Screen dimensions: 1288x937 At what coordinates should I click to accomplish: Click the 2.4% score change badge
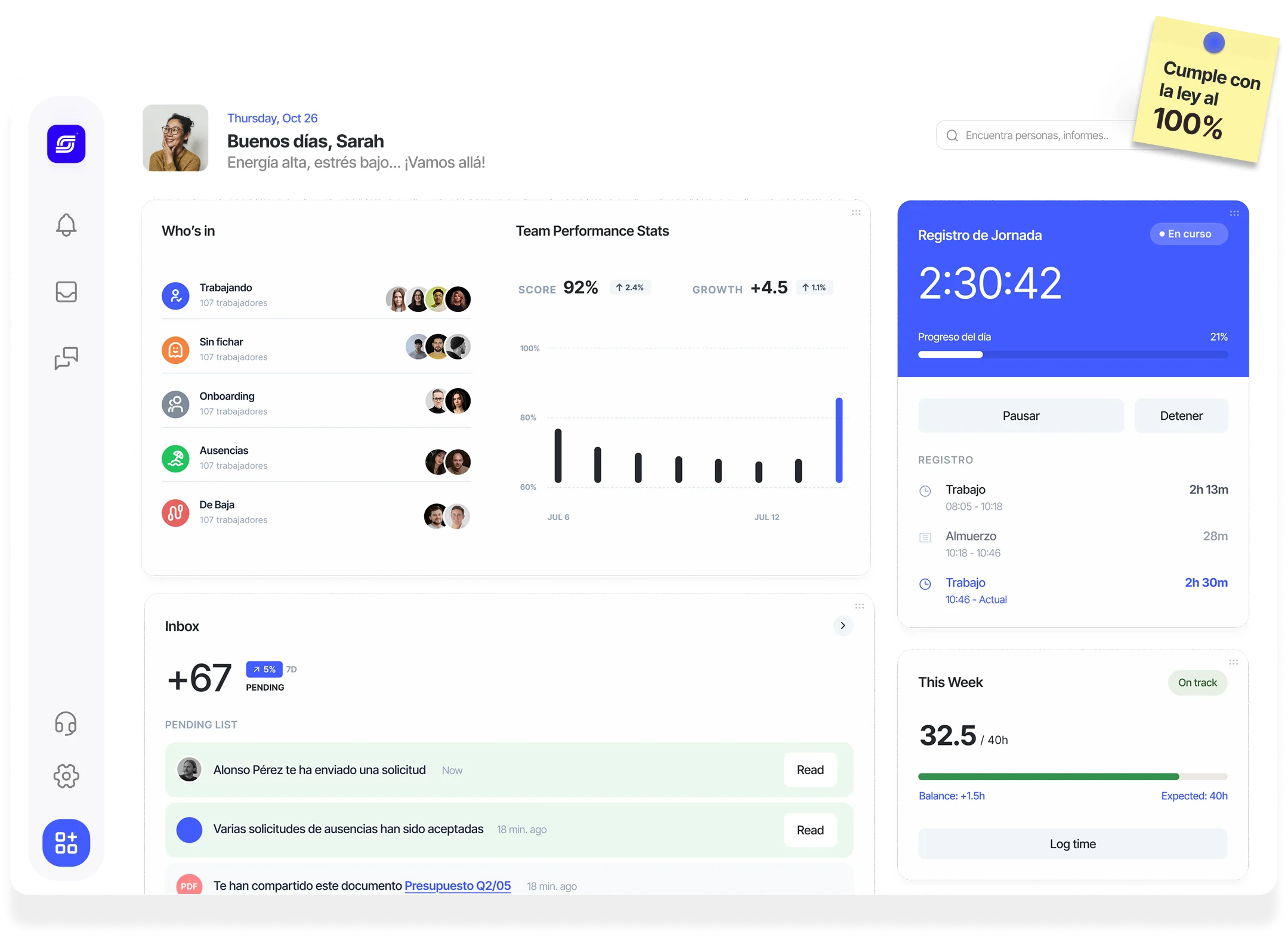629,287
